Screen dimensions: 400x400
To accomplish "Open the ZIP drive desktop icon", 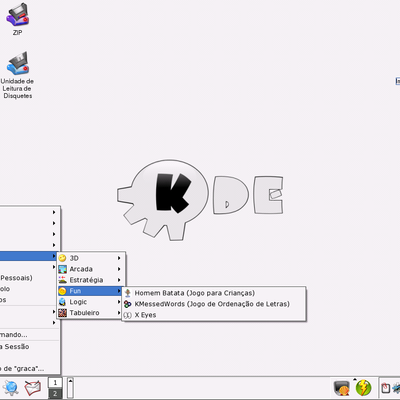I will click(18, 19).
